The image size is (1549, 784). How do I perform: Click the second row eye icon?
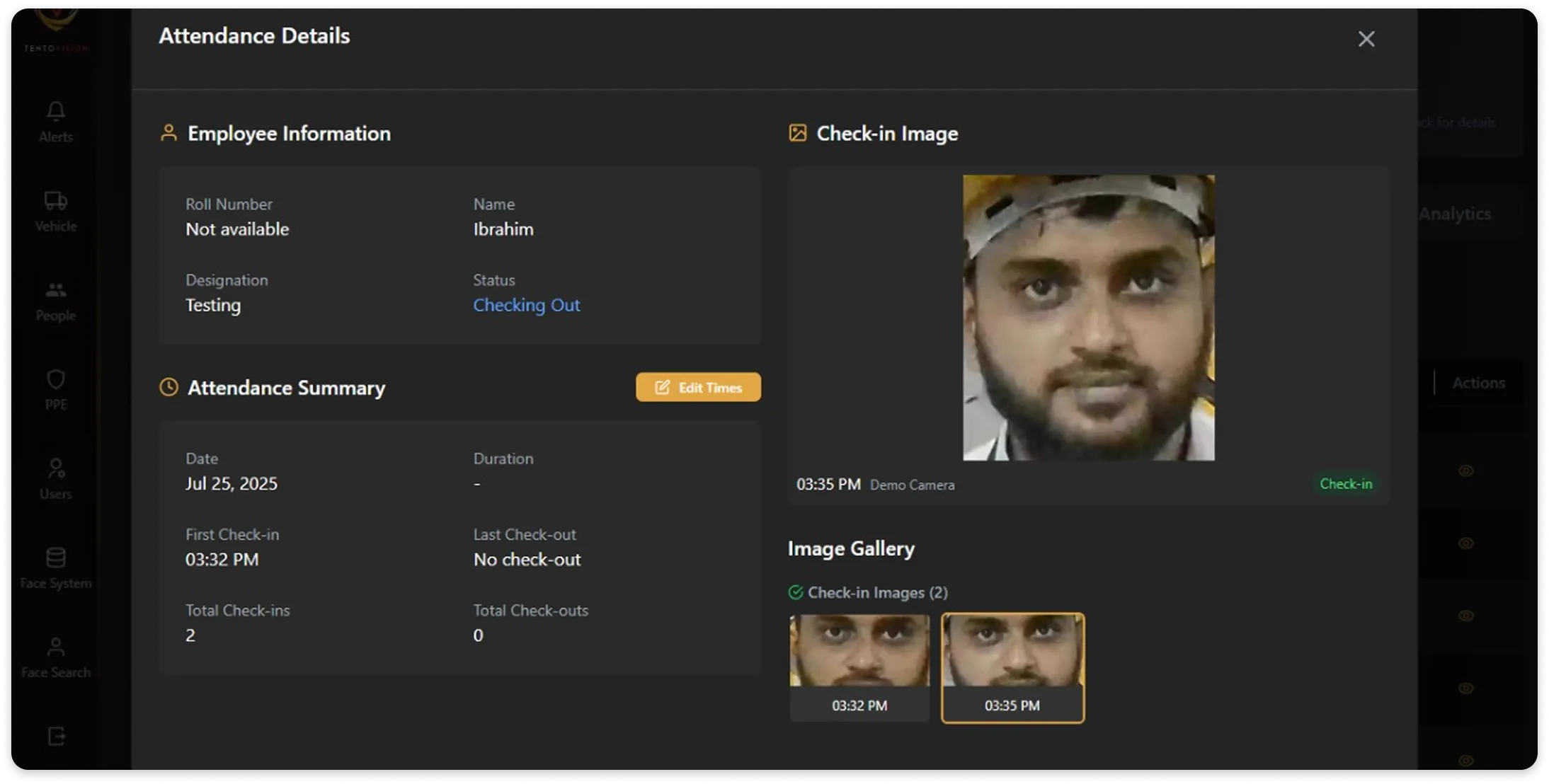click(1466, 543)
